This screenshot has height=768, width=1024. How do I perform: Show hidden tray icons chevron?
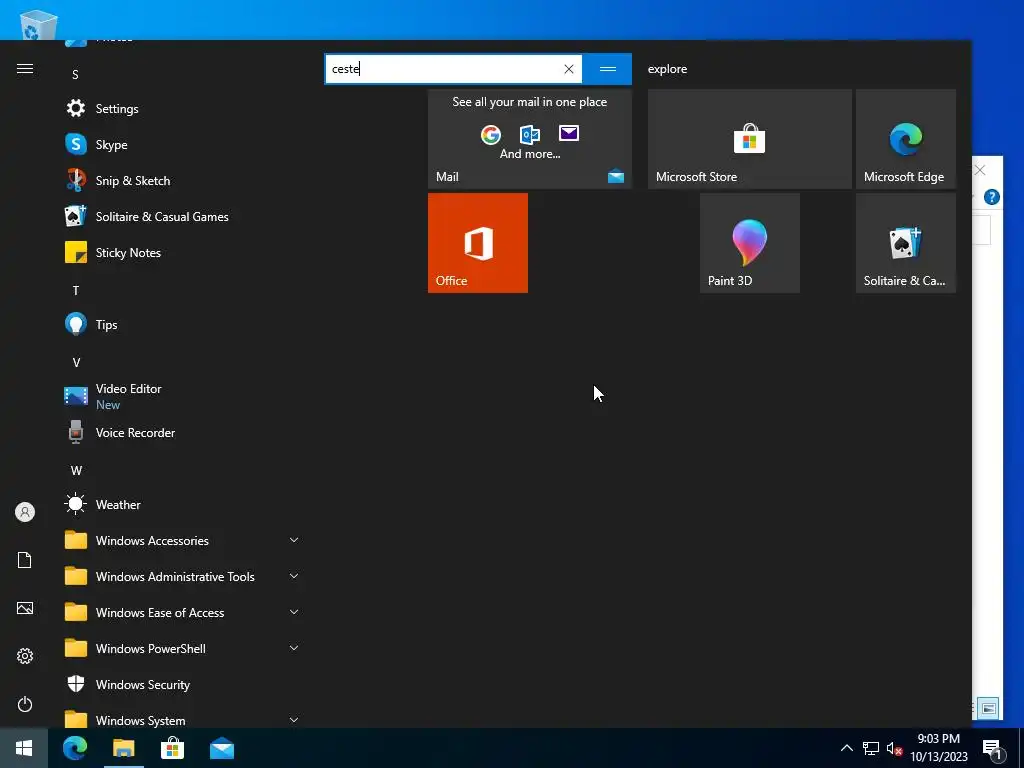click(846, 748)
